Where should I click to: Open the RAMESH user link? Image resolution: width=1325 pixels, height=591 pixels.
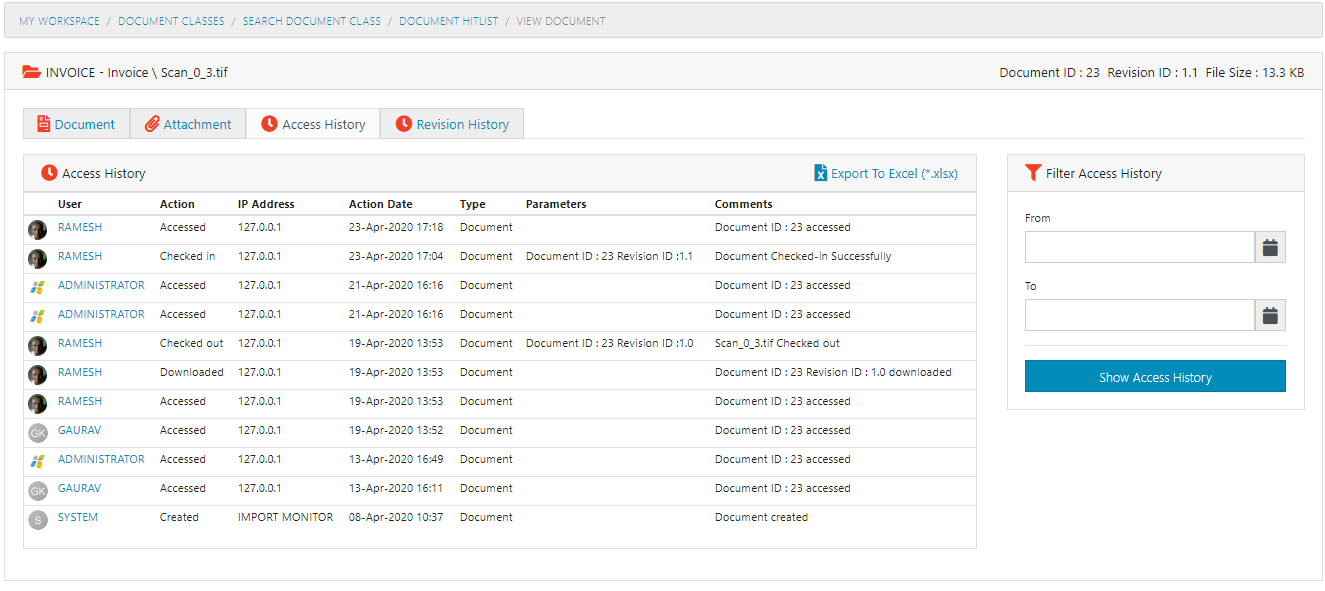tap(80, 228)
